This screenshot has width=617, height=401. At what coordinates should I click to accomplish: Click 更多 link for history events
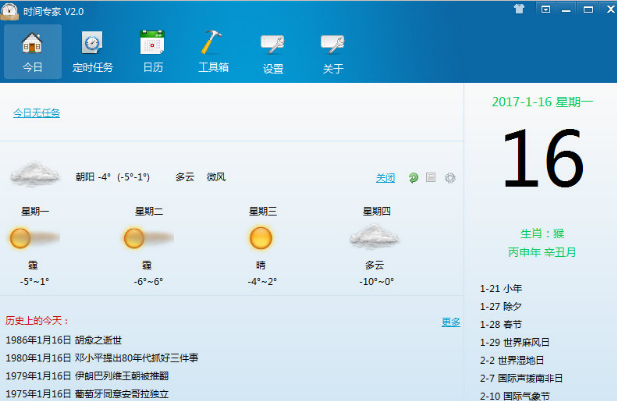pos(451,322)
